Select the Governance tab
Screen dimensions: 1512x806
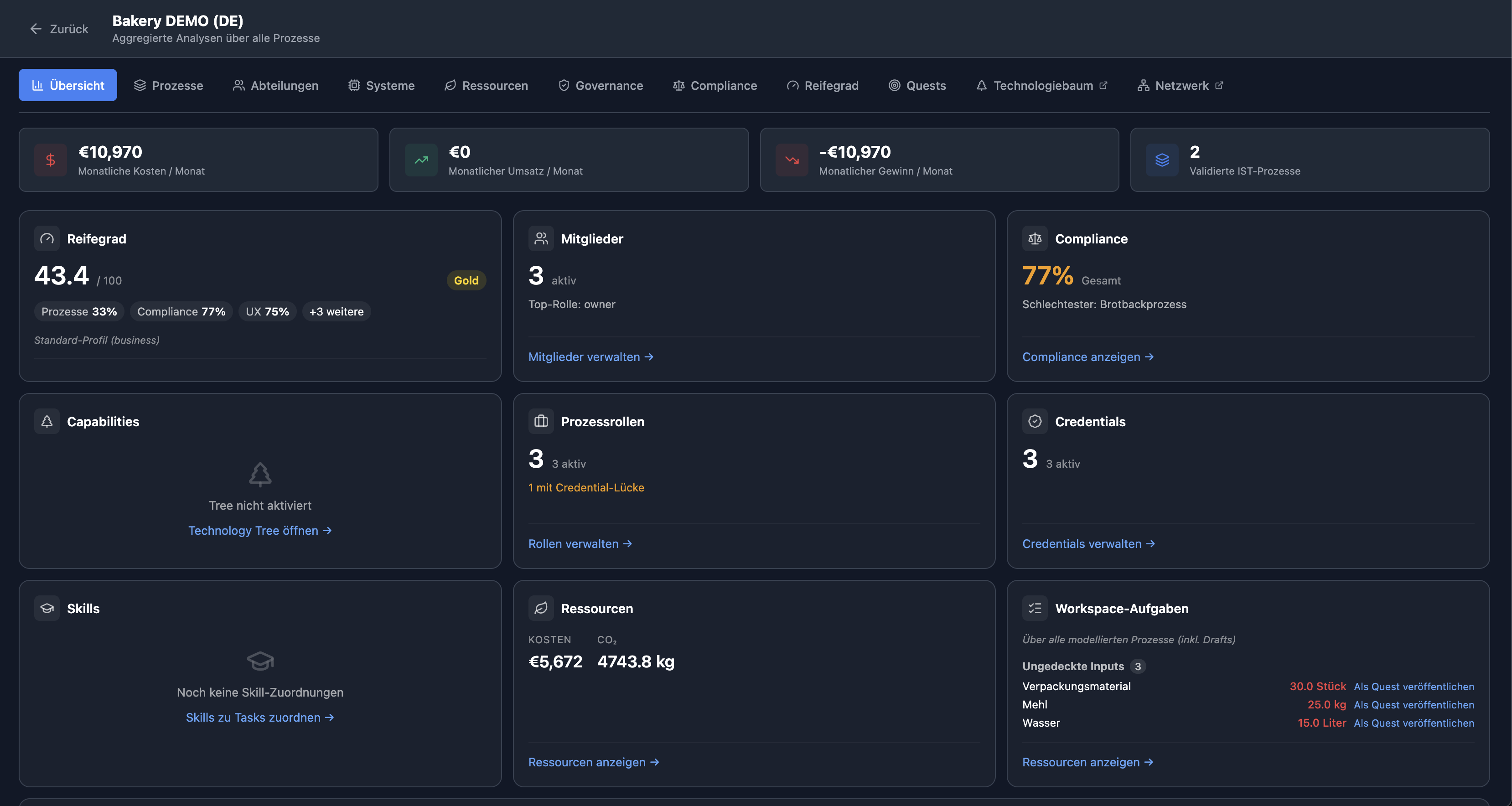tap(600, 85)
